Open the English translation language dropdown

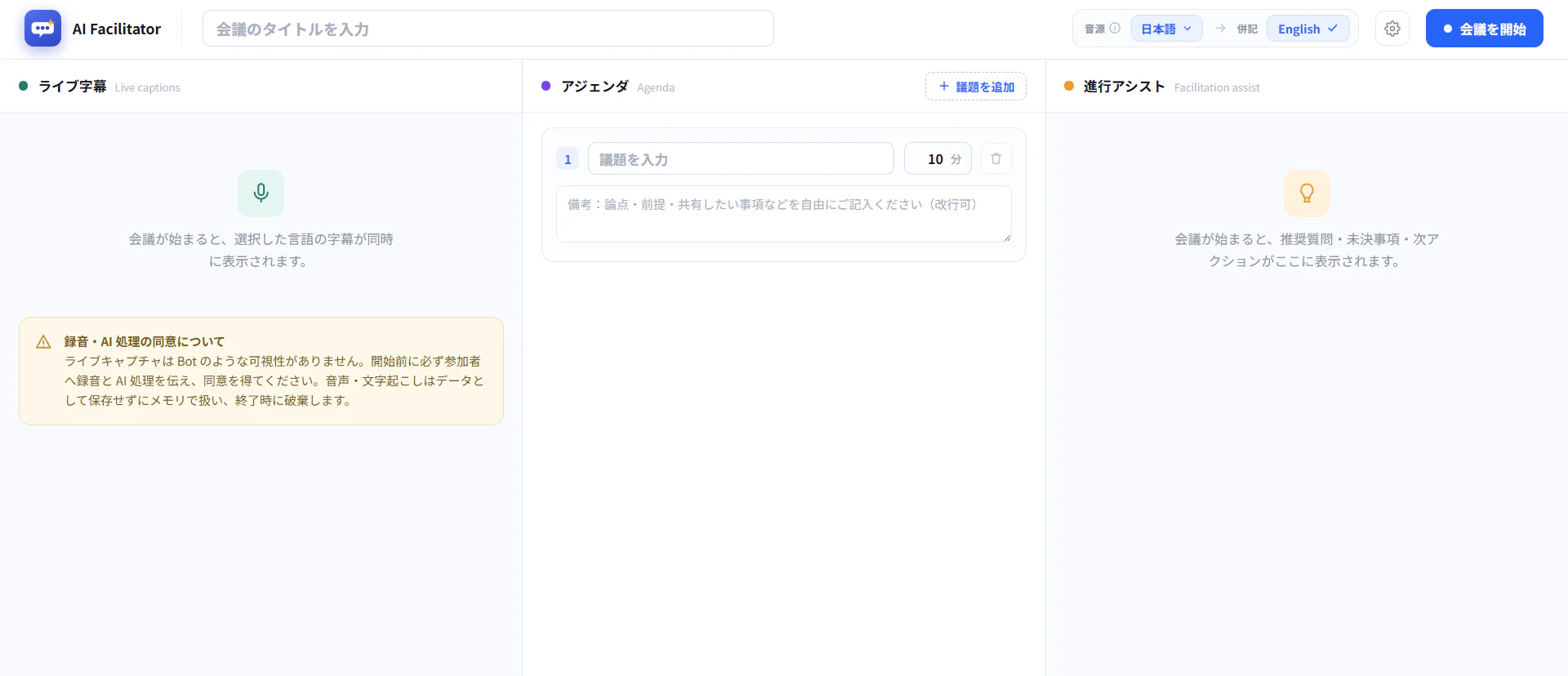pyautogui.click(x=1307, y=29)
